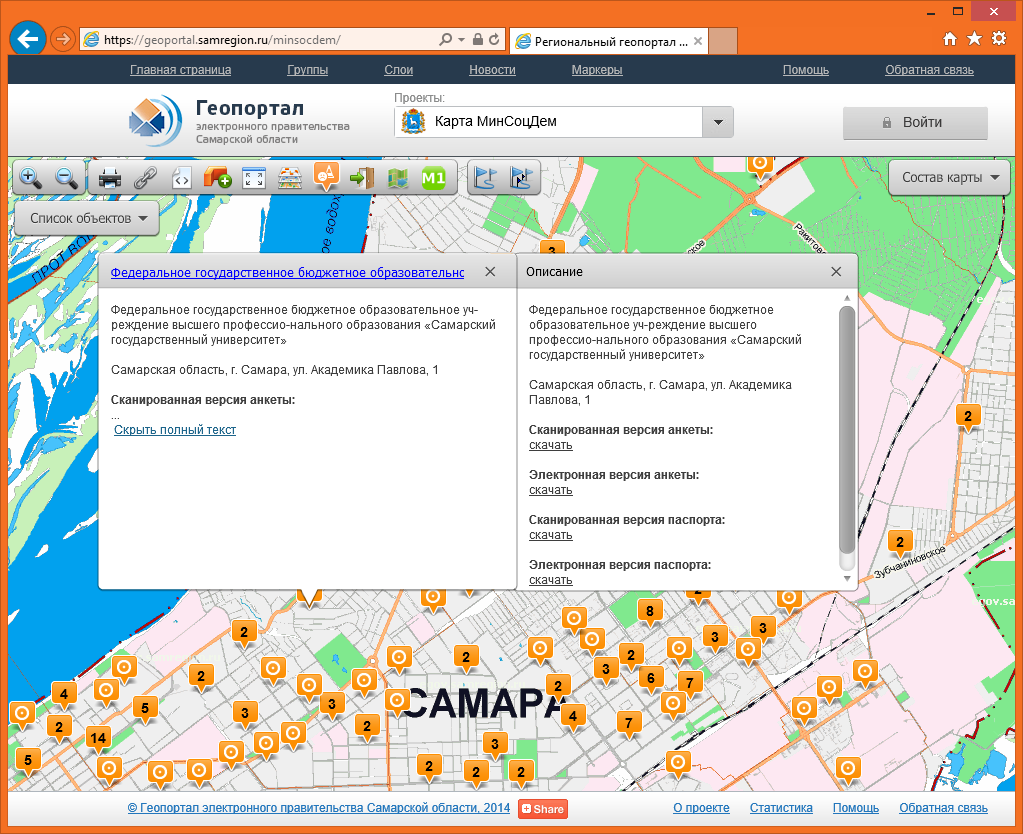Viewport: 1023px width, 834px height.
Task: Select the flags route tool with cursor
Action: (521, 178)
